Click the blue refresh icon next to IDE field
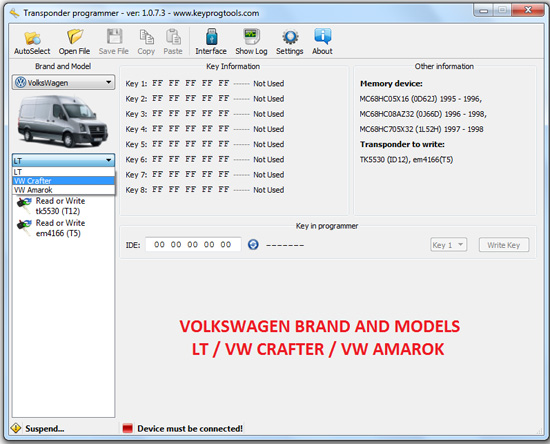Screen dimensions: 550x444 [x=253, y=244]
